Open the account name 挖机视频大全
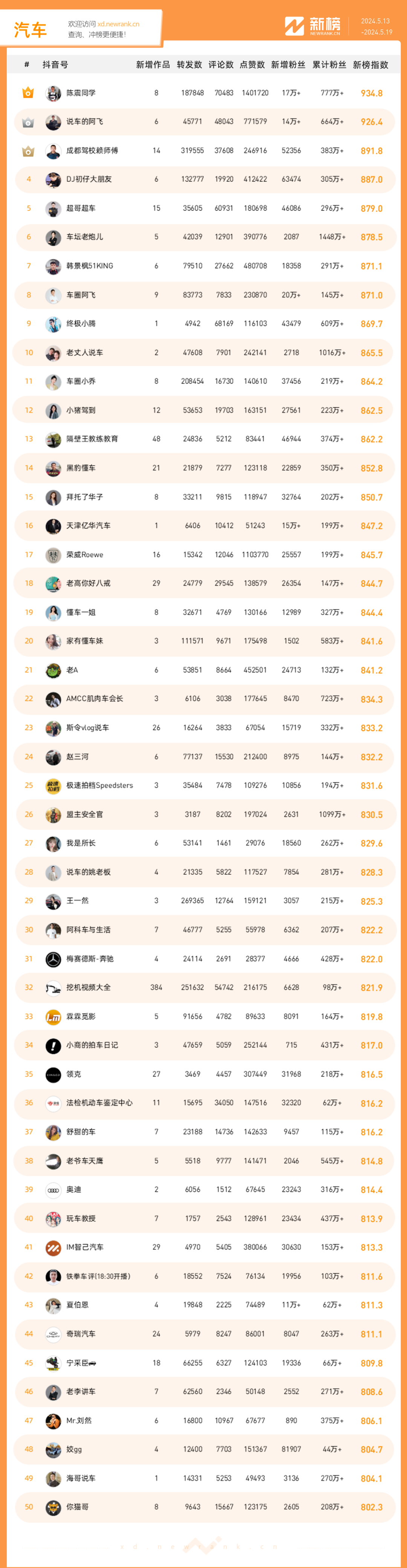Image resolution: width=407 pixels, height=1568 pixels. pyautogui.click(x=88, y=987)
